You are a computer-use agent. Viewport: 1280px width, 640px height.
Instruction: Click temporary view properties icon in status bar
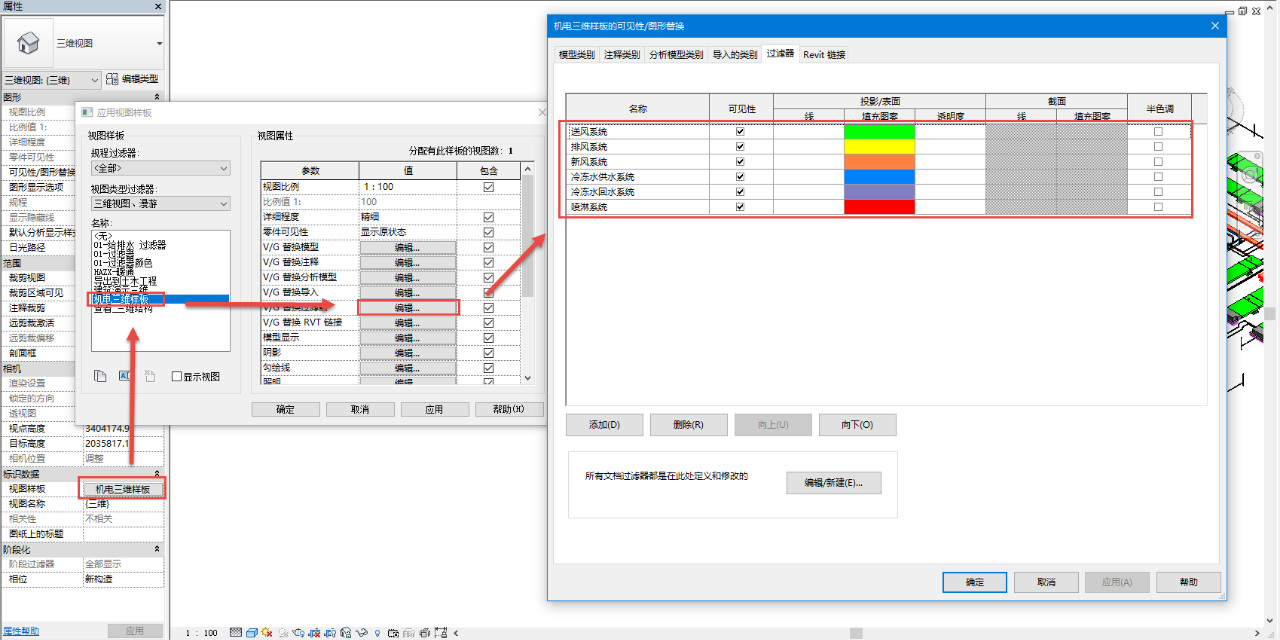[393, 633]
